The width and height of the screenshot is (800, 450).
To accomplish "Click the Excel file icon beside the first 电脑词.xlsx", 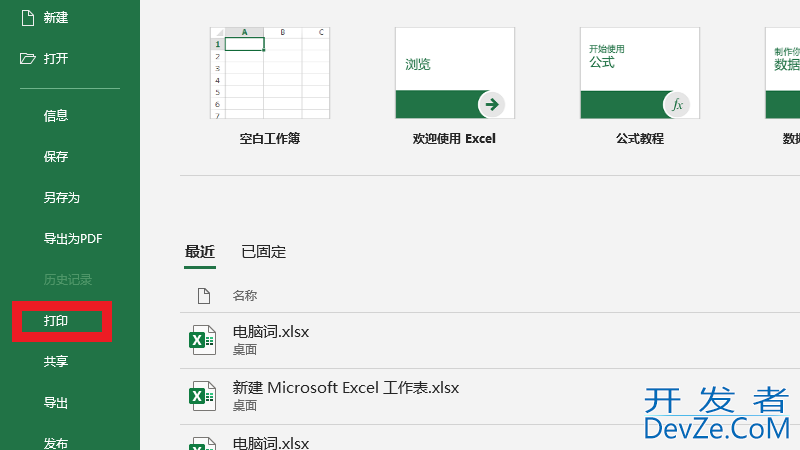I will click(202, 340).
